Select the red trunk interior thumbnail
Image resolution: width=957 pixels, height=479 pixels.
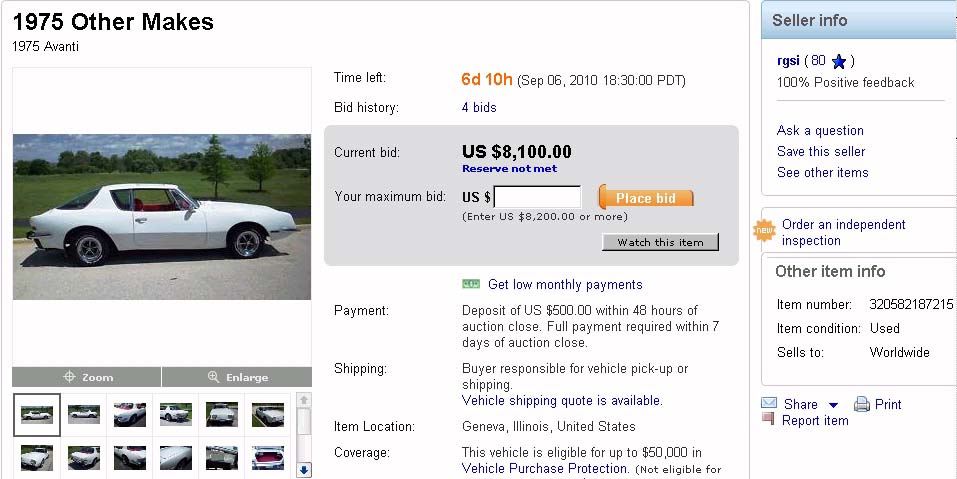coord(268,457)
